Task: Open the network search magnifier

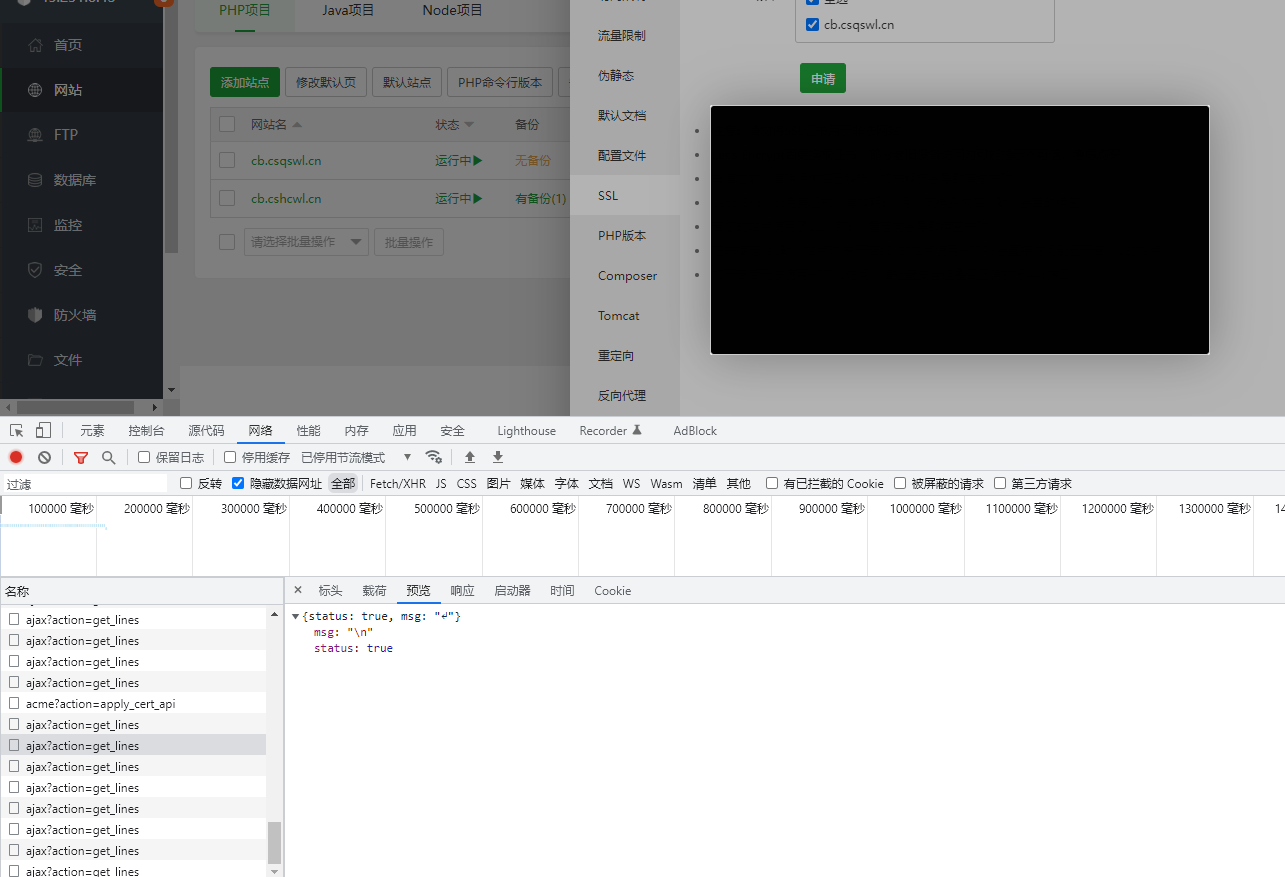Action: coord(108,457)
